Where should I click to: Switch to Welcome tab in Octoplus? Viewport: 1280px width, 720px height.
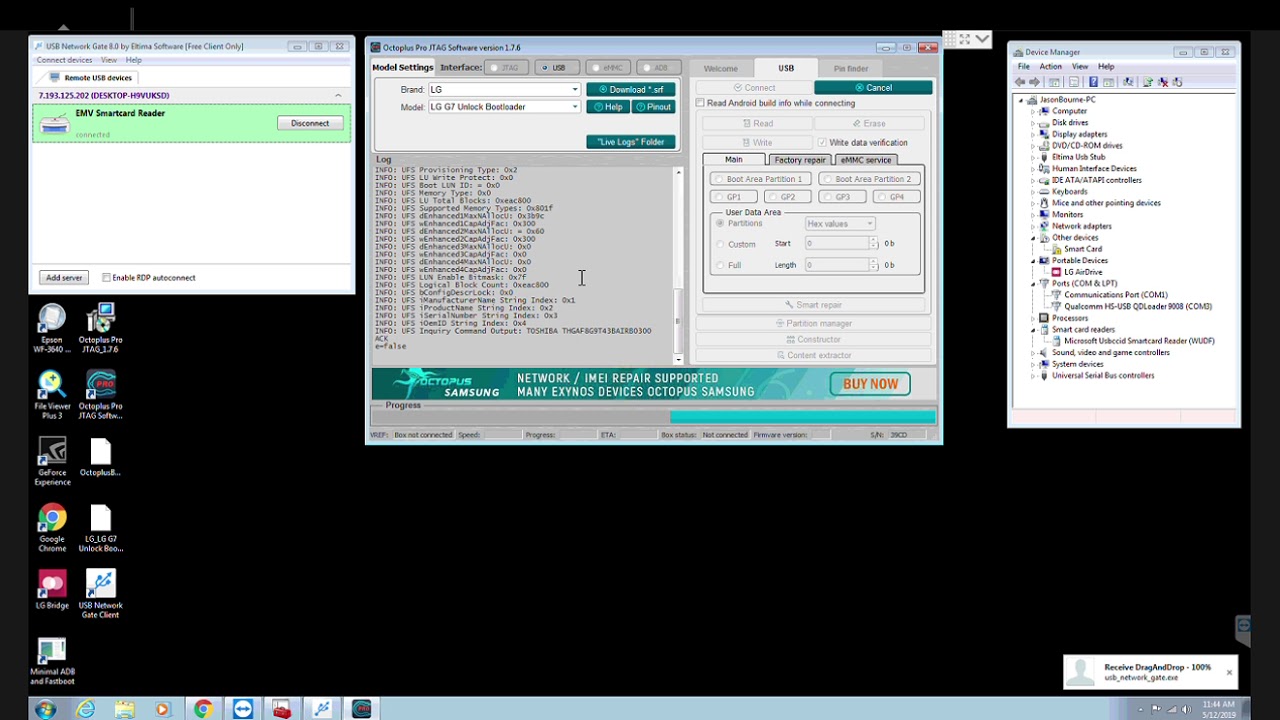pos(720,69)
